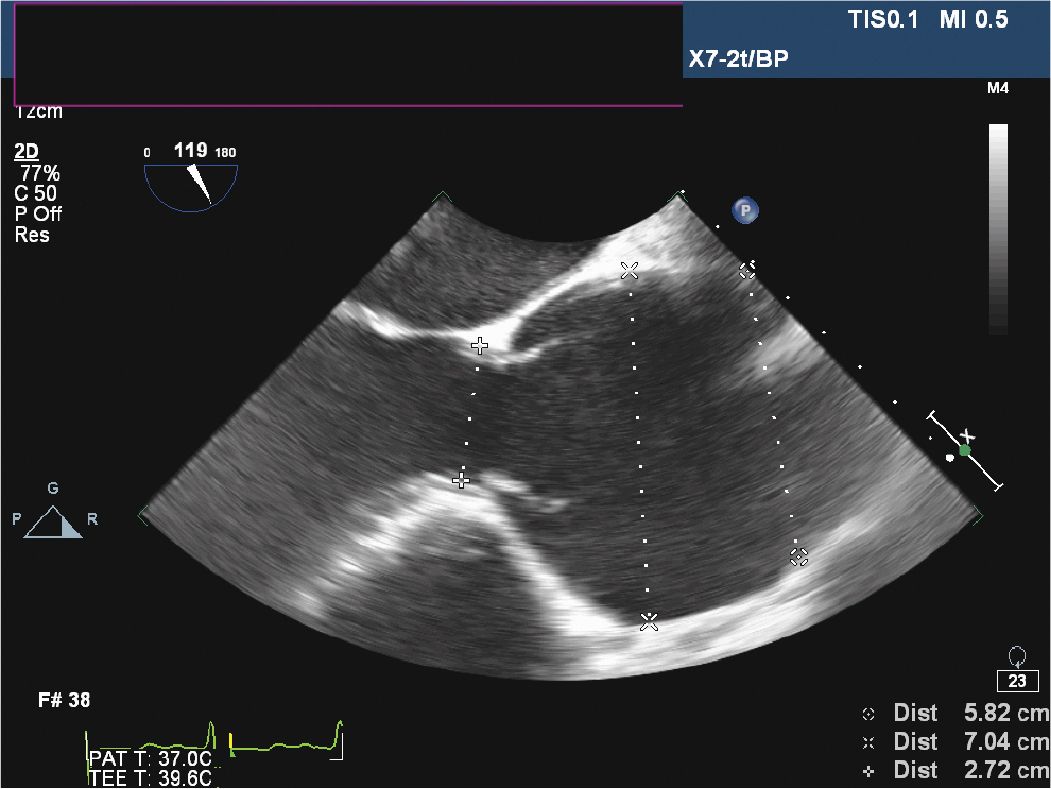This screenshot has height=789, width=1051.
Task: Click the M4 processing mode indicator
Action: [997, 88]
